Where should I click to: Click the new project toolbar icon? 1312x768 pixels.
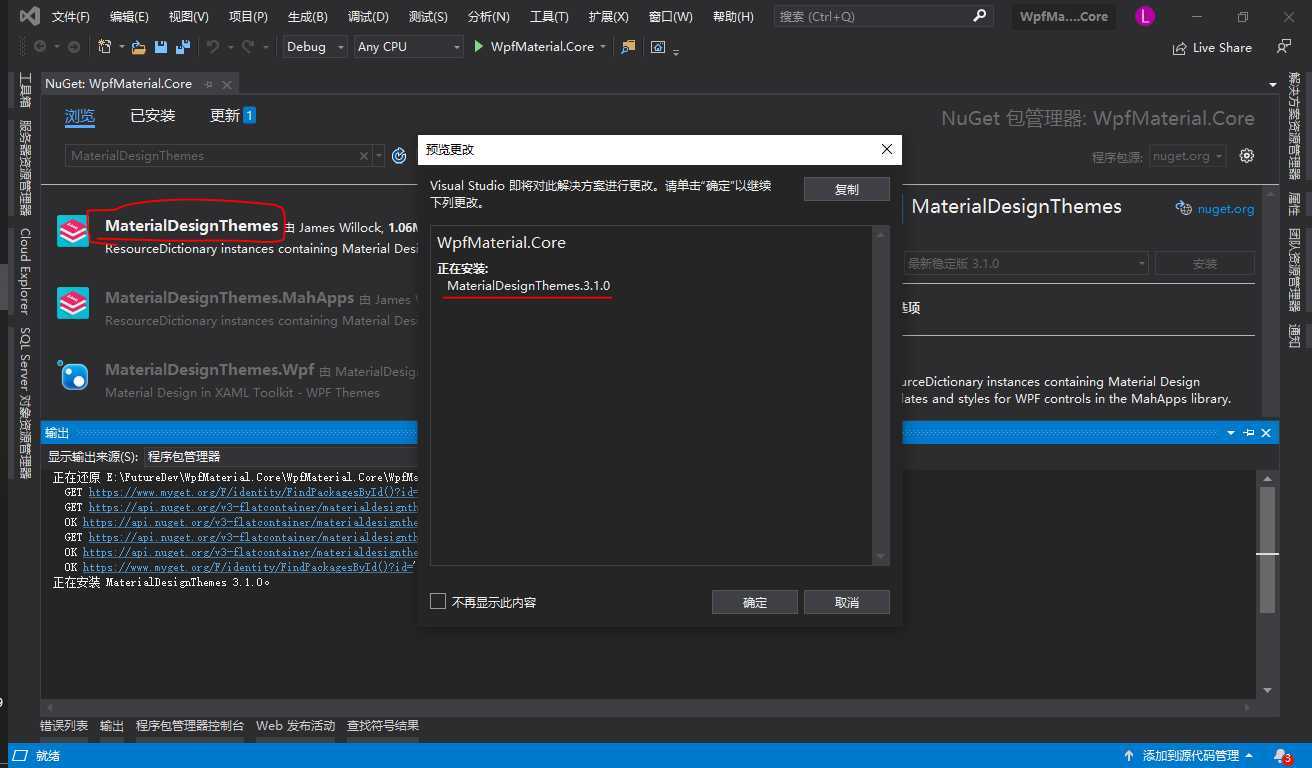105,47
